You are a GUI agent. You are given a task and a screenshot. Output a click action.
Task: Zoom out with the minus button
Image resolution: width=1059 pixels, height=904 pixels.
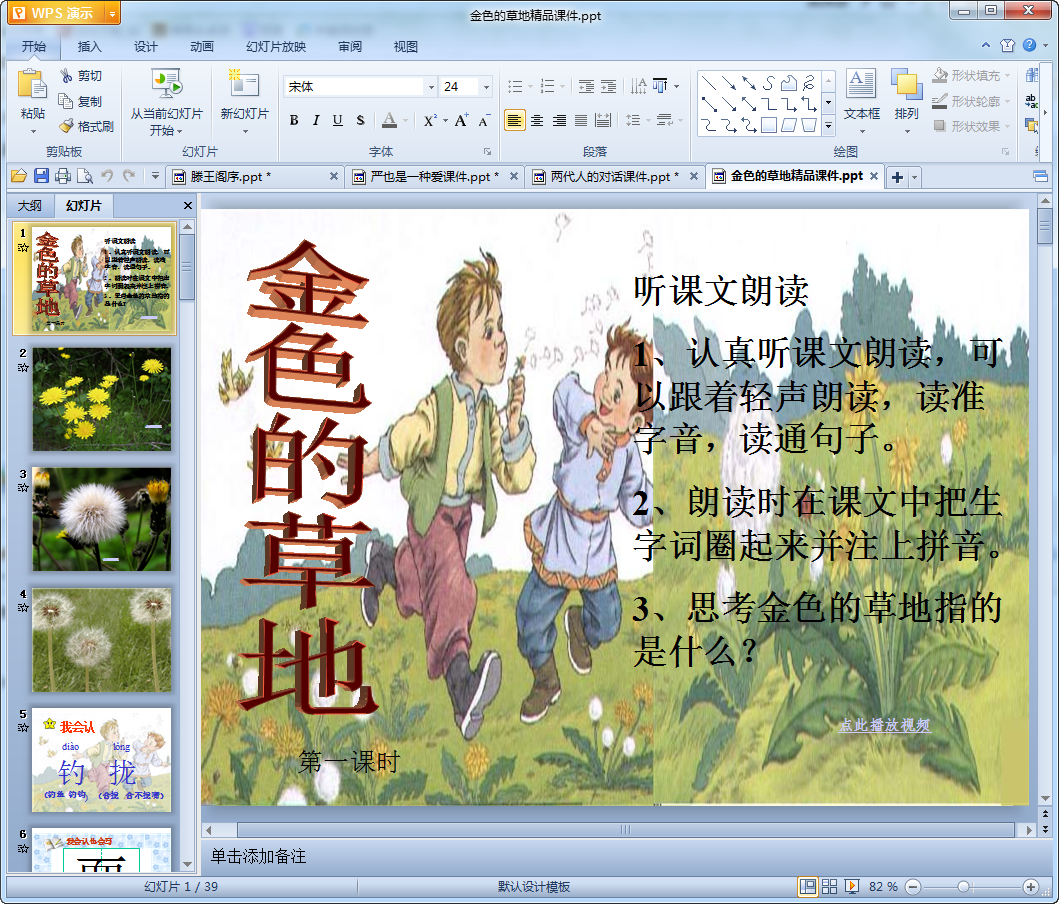(912, 886)
